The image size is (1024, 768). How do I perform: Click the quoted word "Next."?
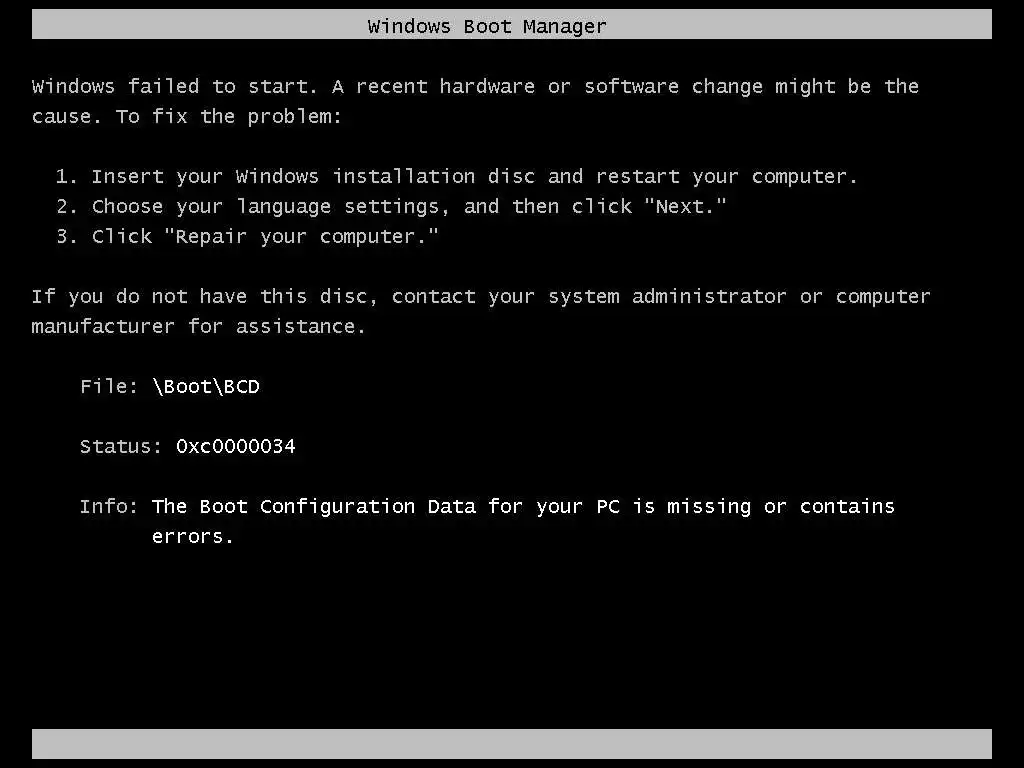(x=685, y=207)
